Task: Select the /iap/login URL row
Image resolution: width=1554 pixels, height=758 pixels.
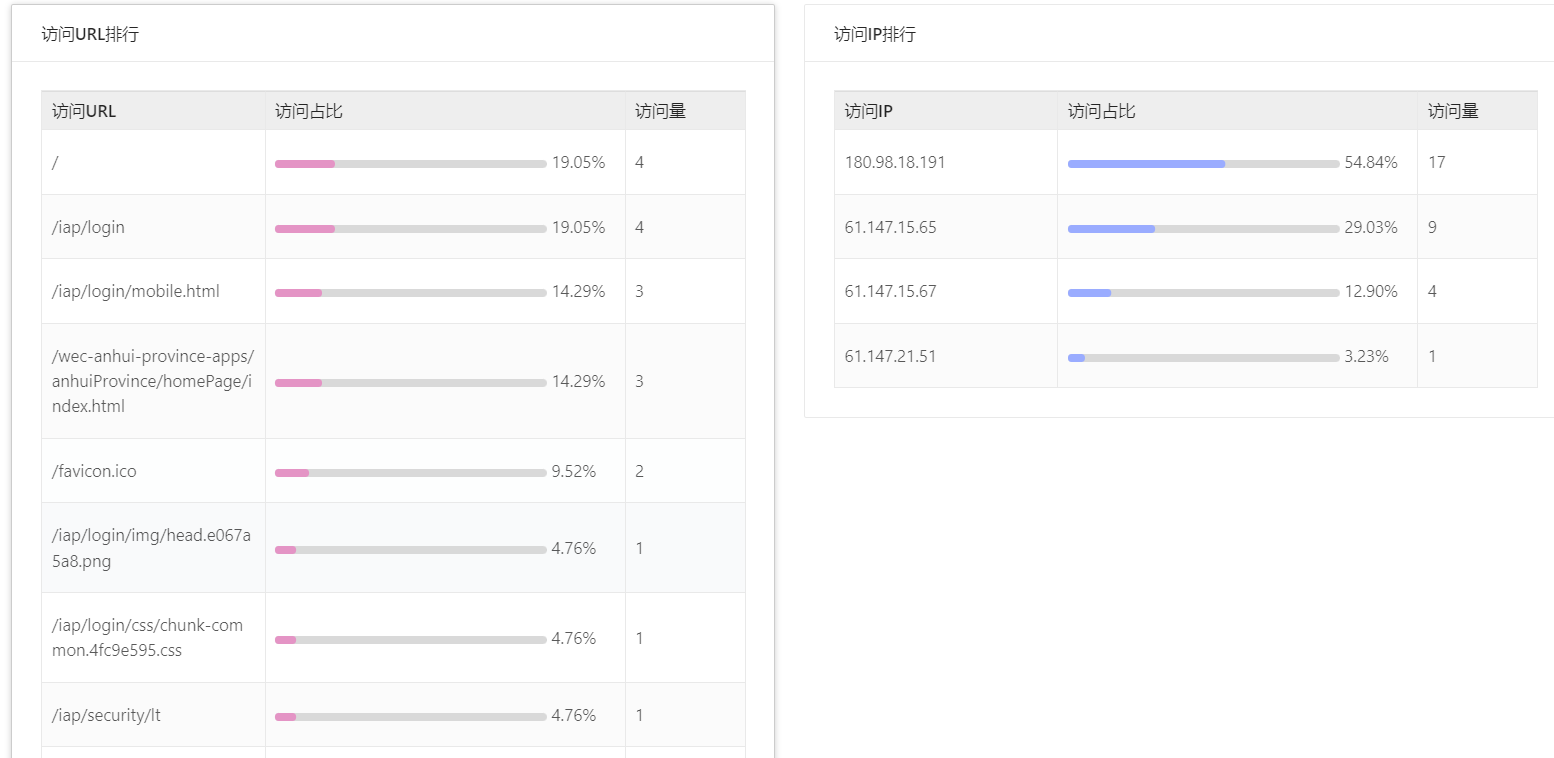Action: (x=89, y=227)
